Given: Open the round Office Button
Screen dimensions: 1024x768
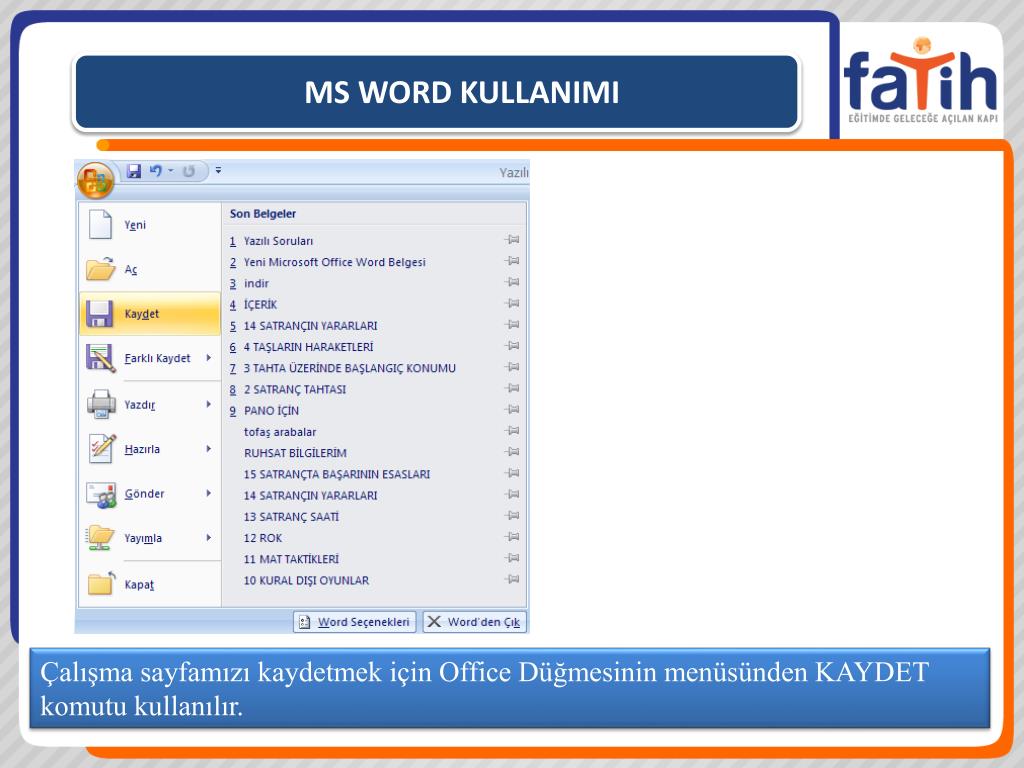Looking at the screenshot, I should click(95, 180).
